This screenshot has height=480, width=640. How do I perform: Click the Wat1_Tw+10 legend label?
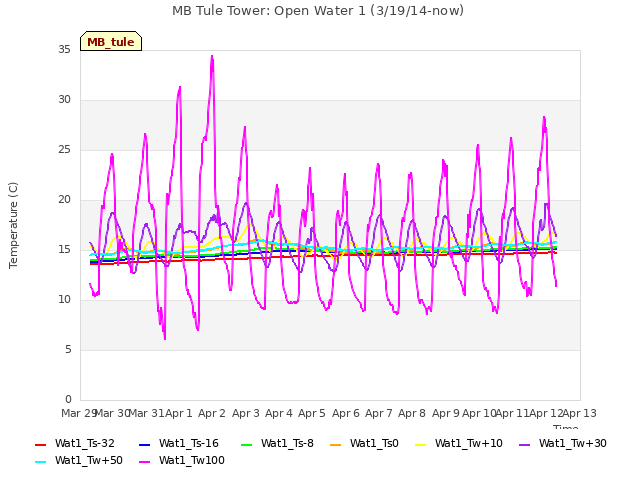469,443
